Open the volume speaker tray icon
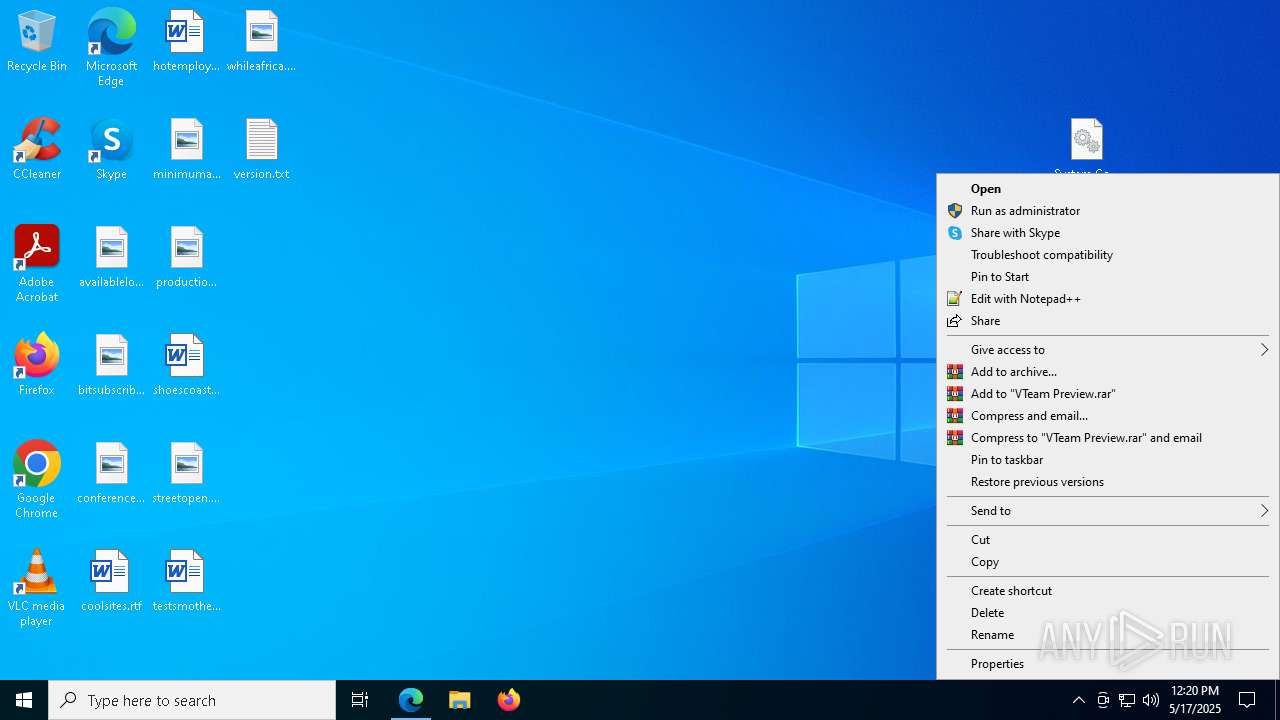Image resolution: width=1280 pixels, height=720 pixels. click(1151, 700)
